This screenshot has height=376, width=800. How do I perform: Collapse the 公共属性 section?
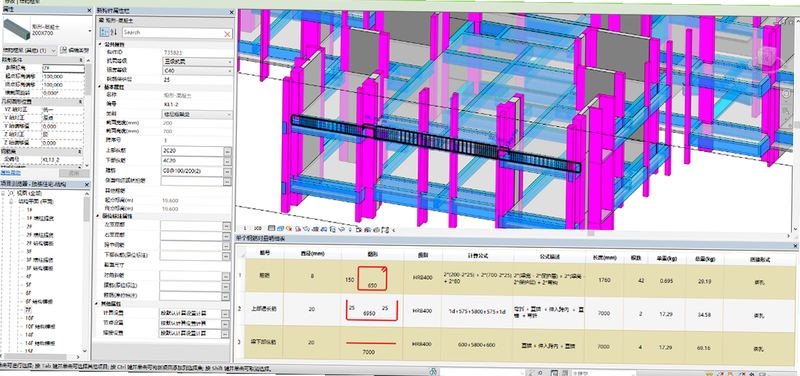pyautogui.click(x=99, y=44)
